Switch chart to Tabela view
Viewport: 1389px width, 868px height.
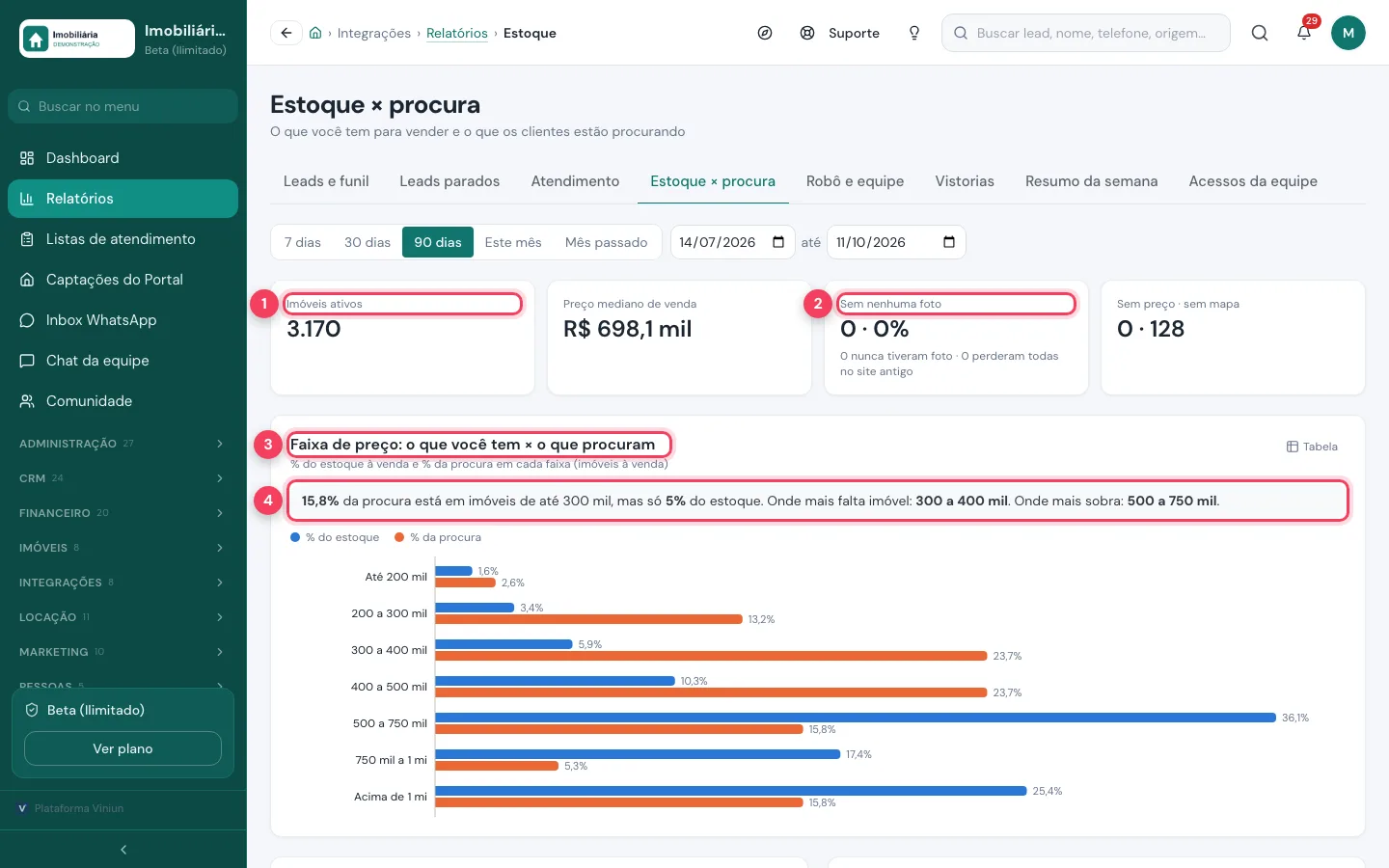[1312, 447]
